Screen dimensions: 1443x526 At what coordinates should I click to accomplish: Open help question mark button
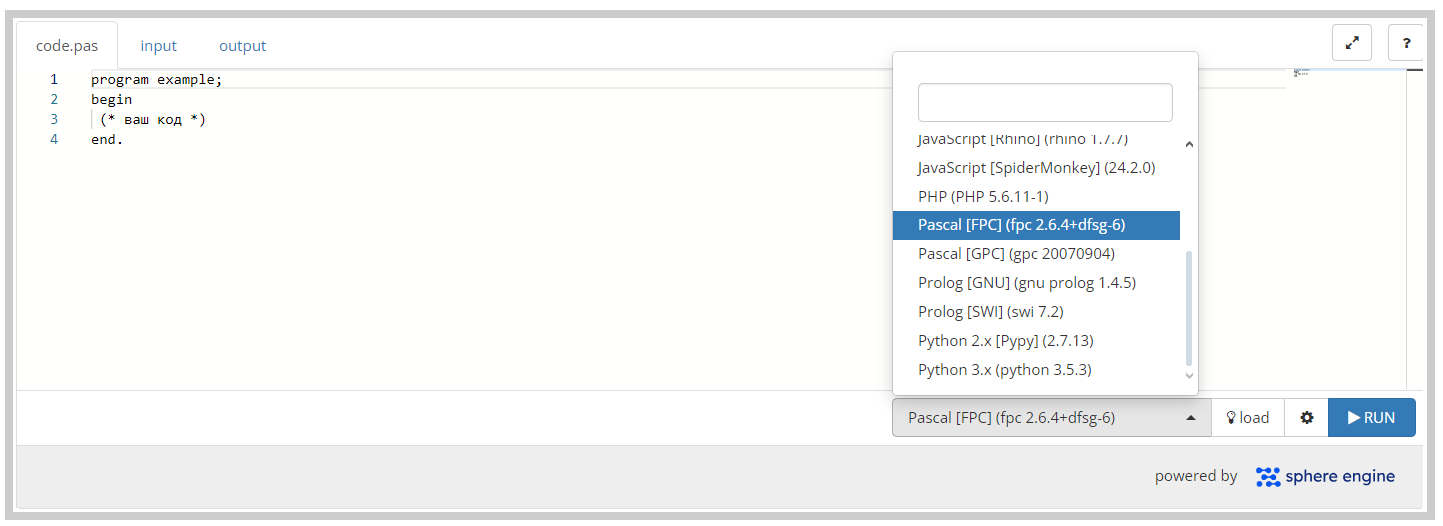tap(1406, 43)
